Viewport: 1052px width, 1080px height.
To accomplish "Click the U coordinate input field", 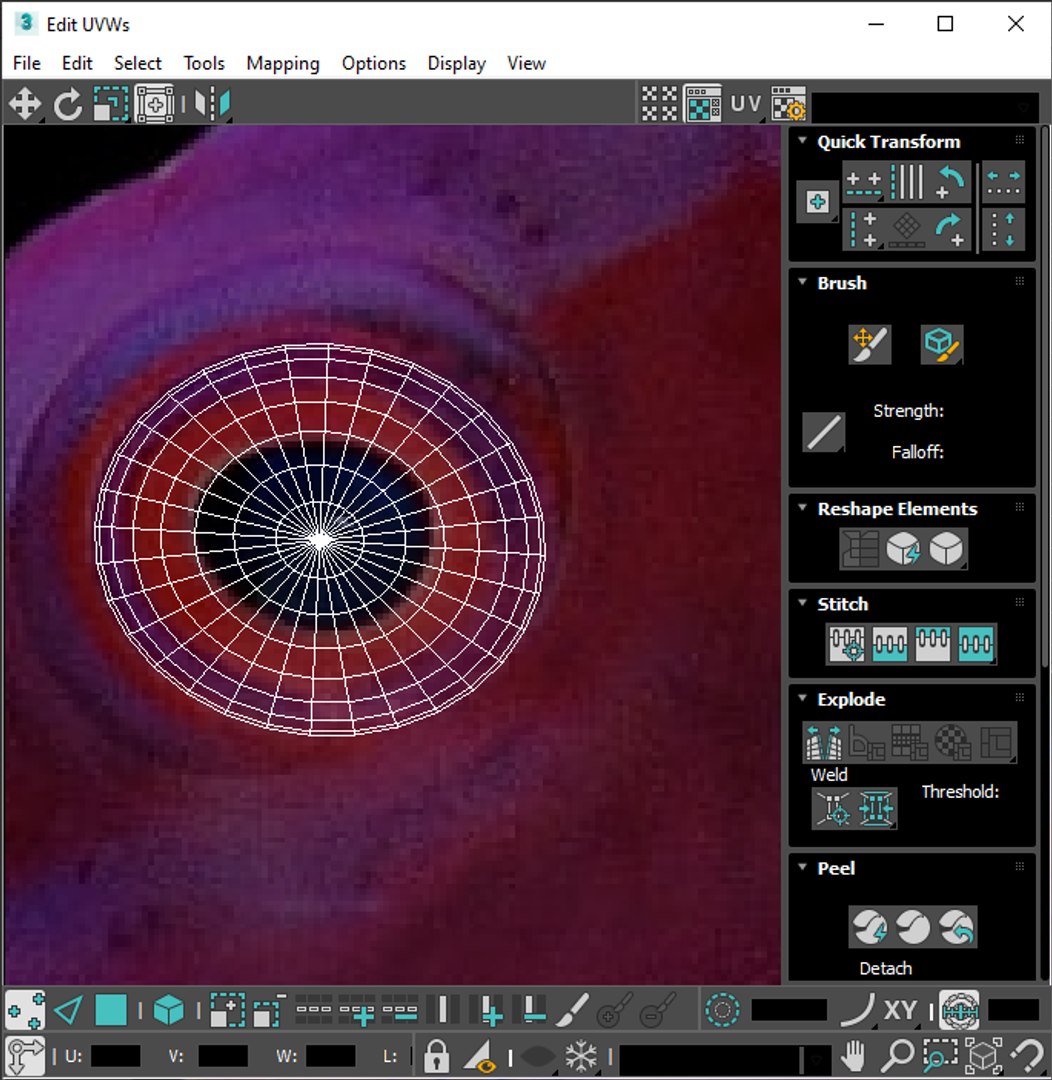I will [115, 1056].
